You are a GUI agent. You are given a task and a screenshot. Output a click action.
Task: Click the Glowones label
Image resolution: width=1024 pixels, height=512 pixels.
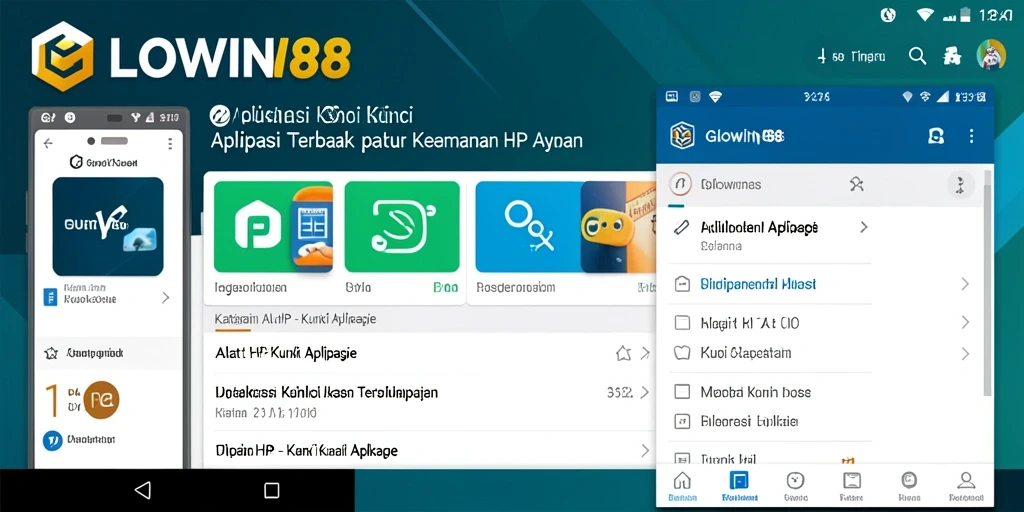click(730, 185)
